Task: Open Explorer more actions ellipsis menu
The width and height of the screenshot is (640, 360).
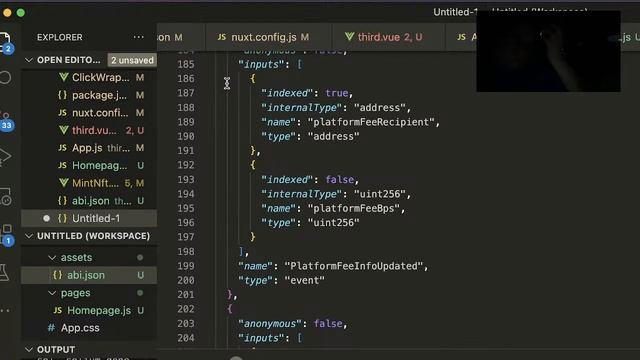Action: (138, 37)
